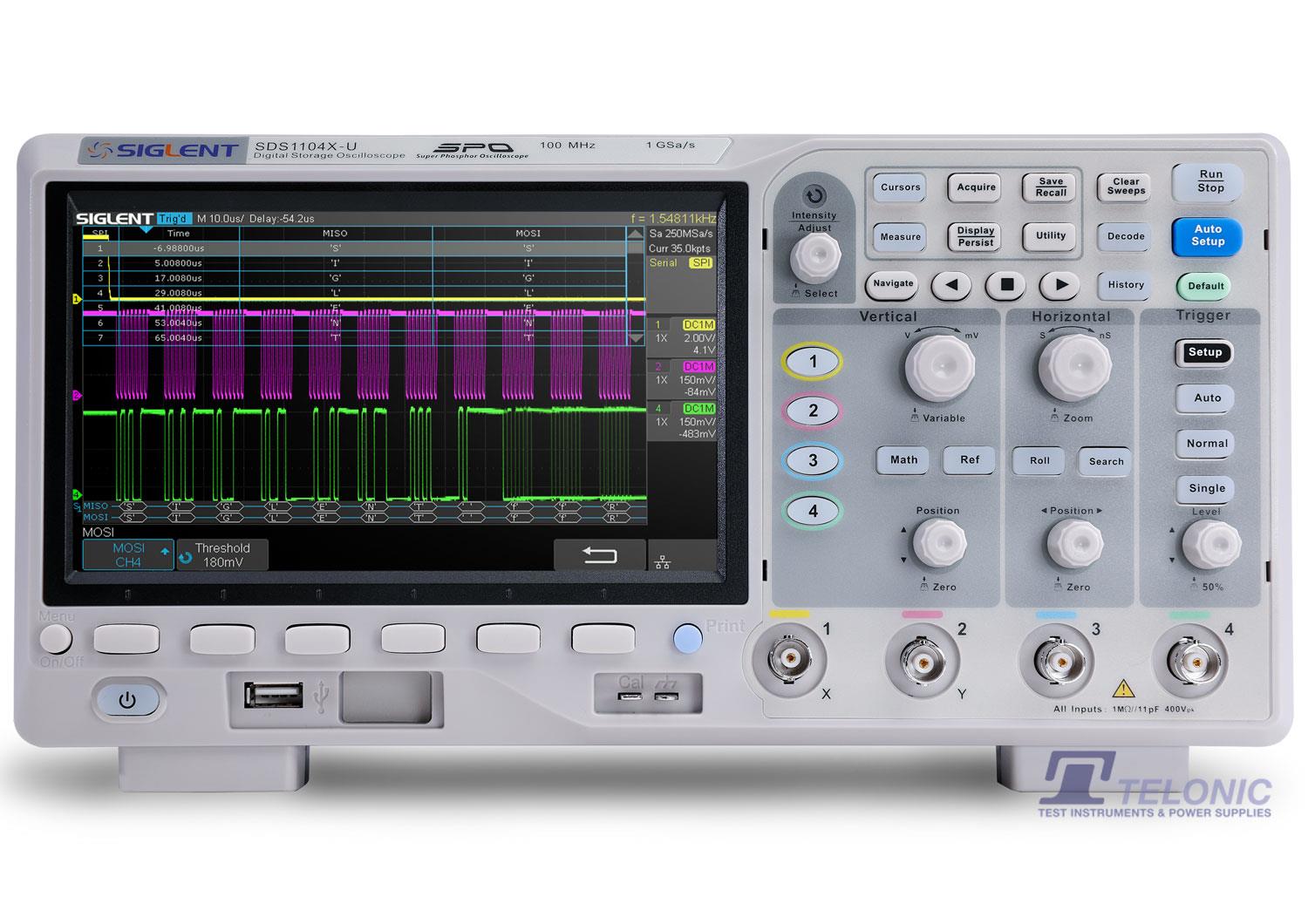Tap the return arrow softkey on screen
The height and width of the screenshot is (924, 1308).
coord(599,555)
